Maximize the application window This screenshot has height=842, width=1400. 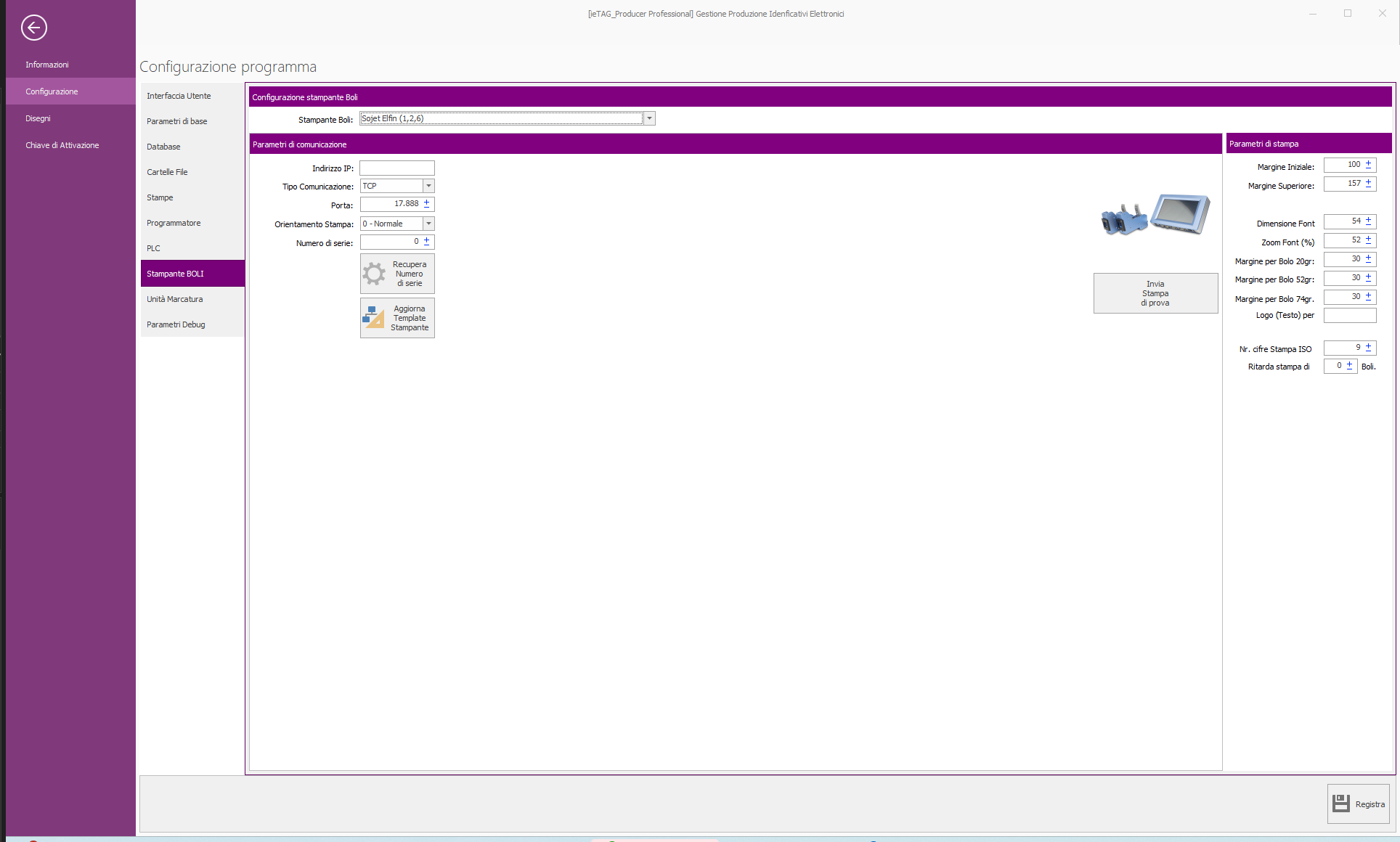1348,13
